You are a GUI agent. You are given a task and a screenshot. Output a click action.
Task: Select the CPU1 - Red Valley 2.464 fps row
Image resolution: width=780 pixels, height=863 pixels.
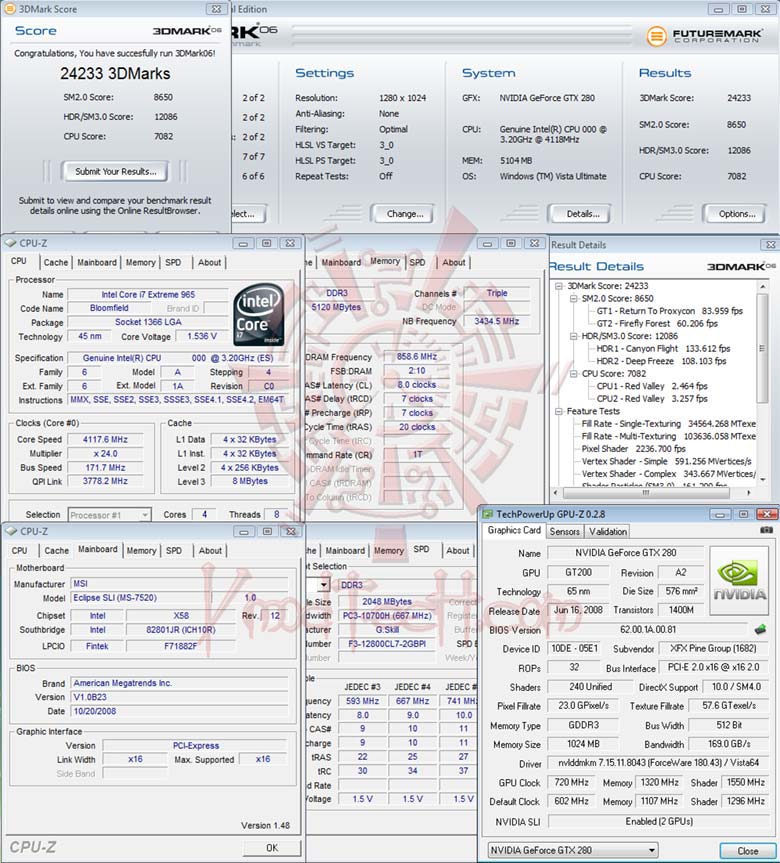coord(652,386)
